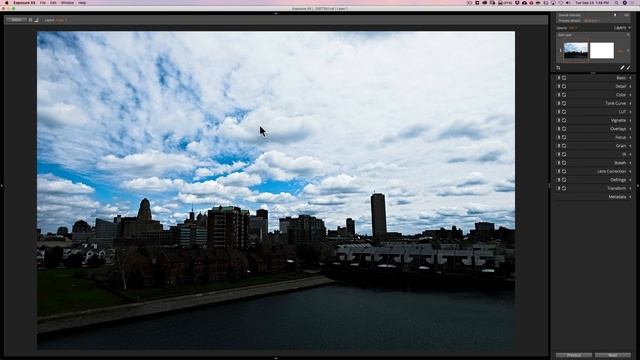Reset the IR panel settings icon
The image size is (640, 360).
[564, 154]
